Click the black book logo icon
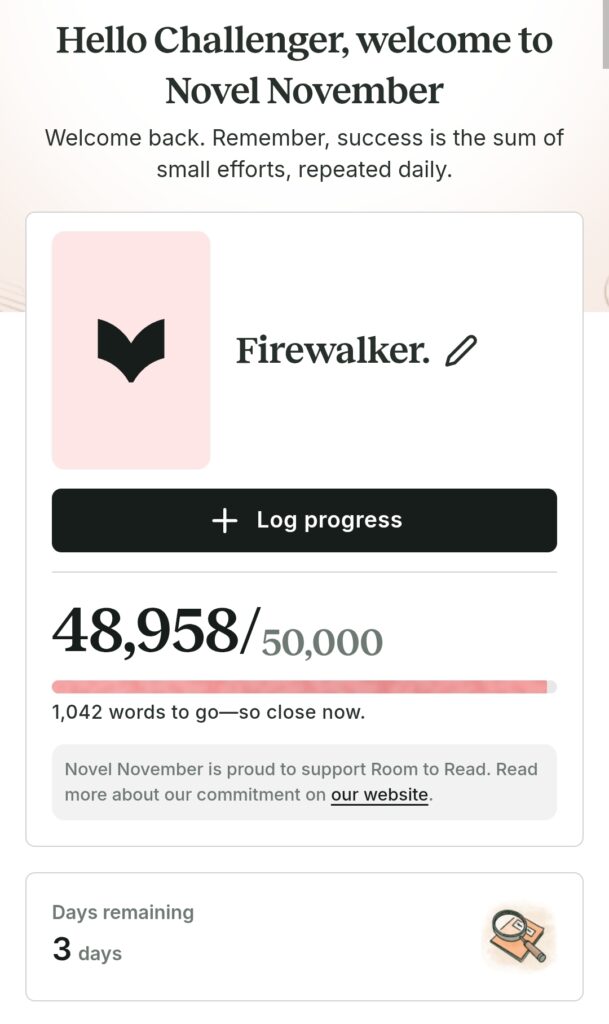The width and height of the screenshot is (609, 1024). [131, 350]
